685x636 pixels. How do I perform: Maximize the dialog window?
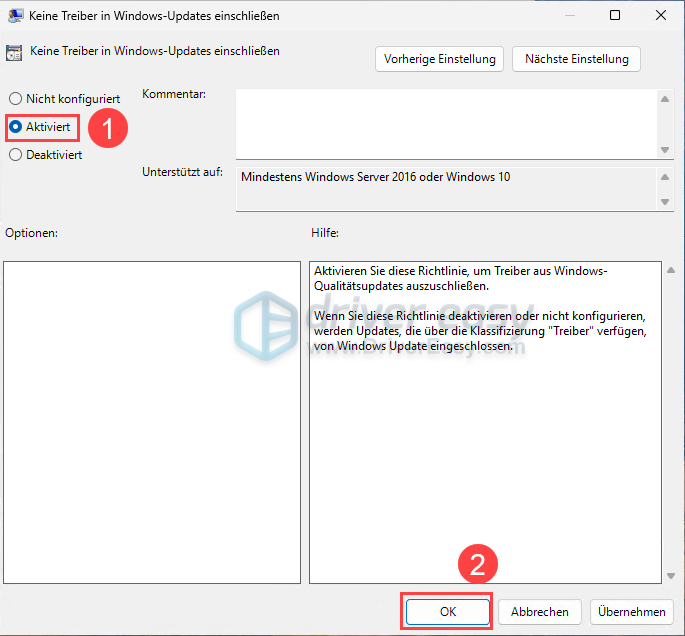615,15
